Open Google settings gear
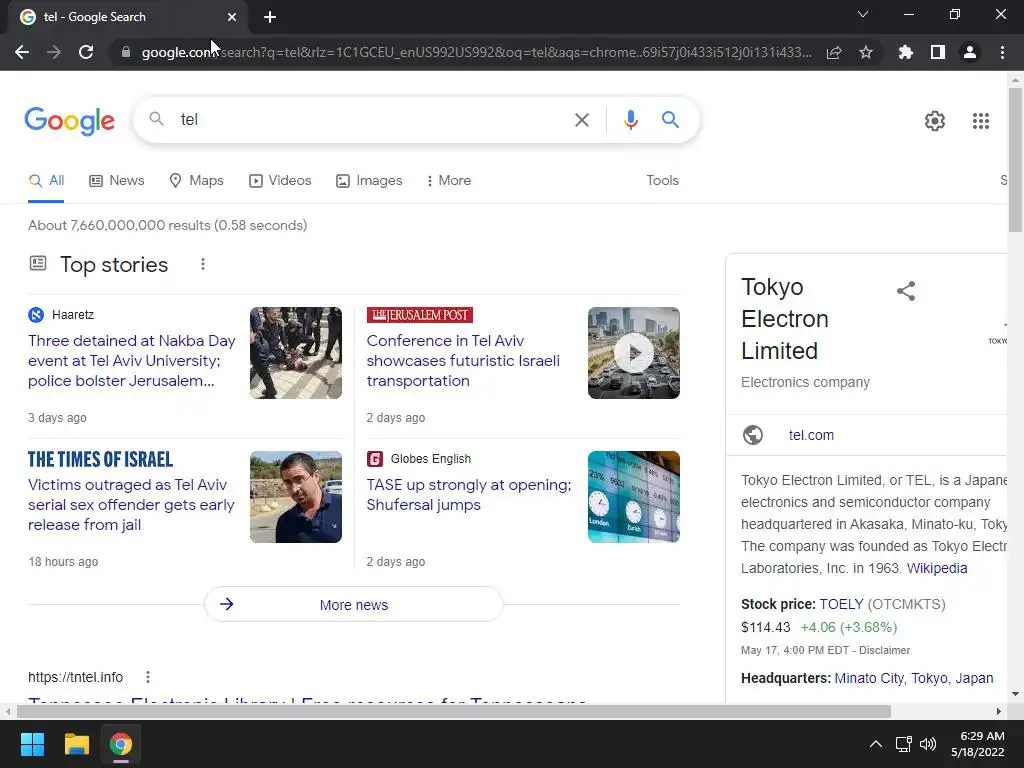The width and height of the screenshot is (1024, 768). 935,121
